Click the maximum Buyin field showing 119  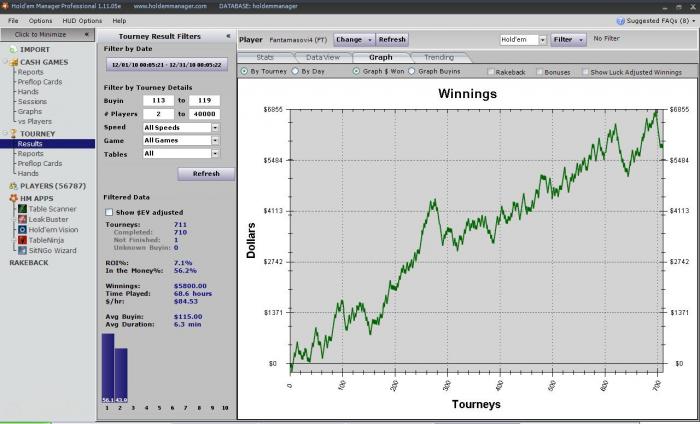point(204,101)
